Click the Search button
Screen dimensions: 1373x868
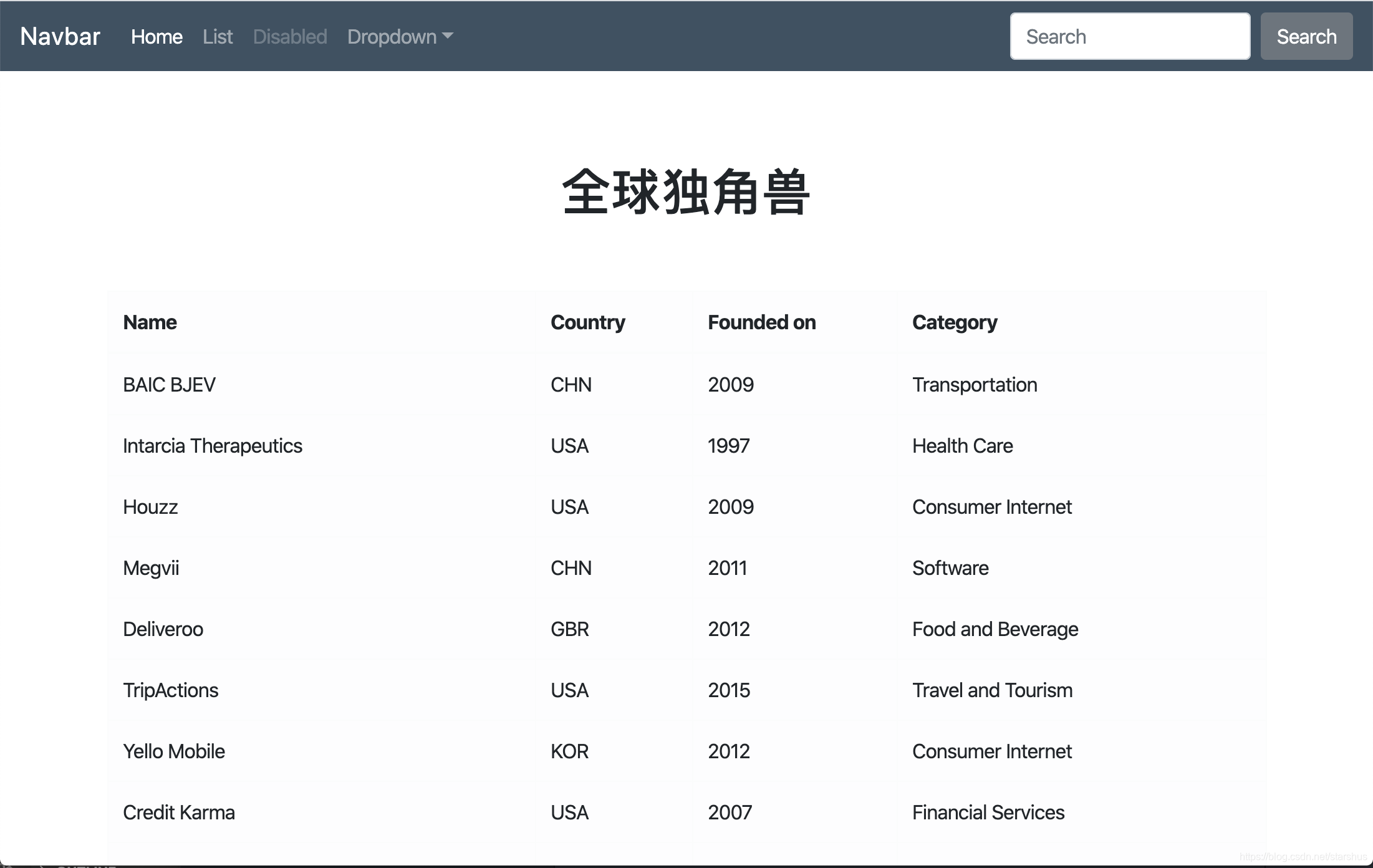tap(1306, 37)
